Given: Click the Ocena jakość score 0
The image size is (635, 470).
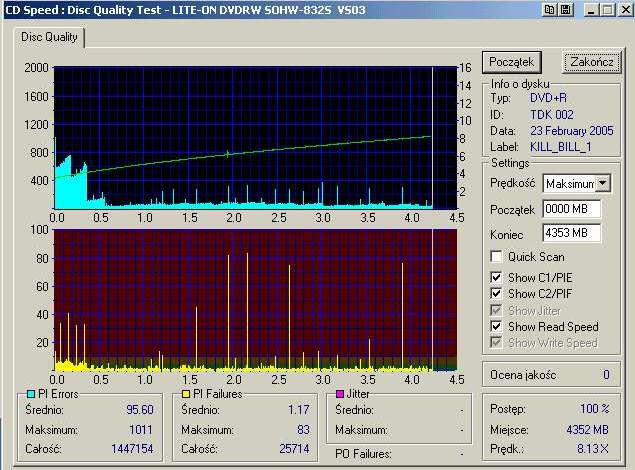Looking at the screenshot, I should coord(606,374).
